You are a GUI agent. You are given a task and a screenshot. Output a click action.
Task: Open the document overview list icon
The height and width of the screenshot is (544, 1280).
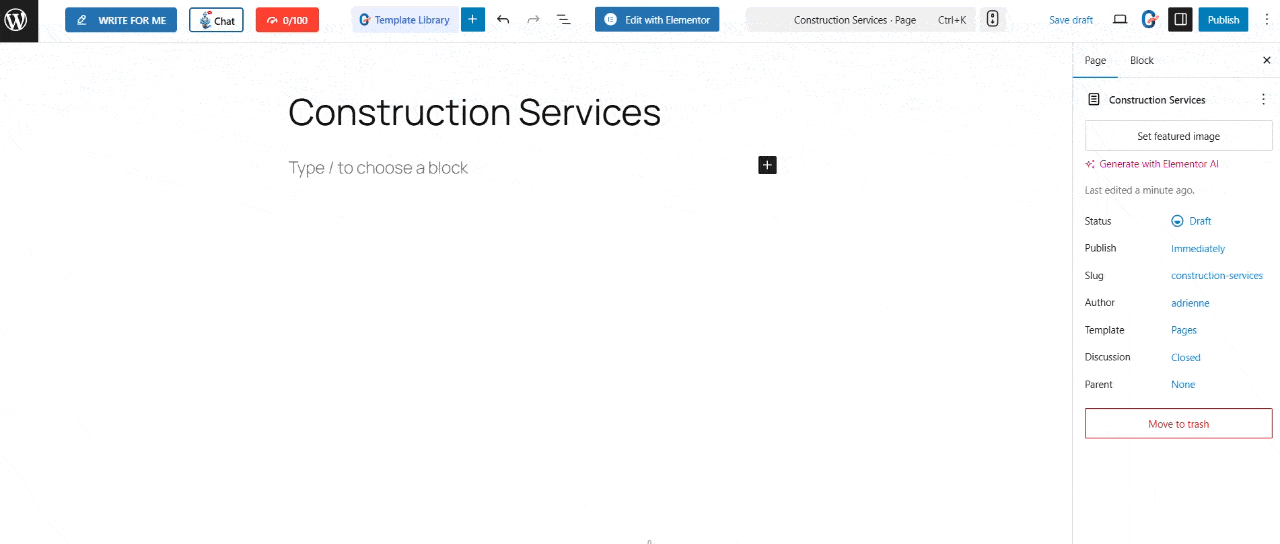pos(563,20)
